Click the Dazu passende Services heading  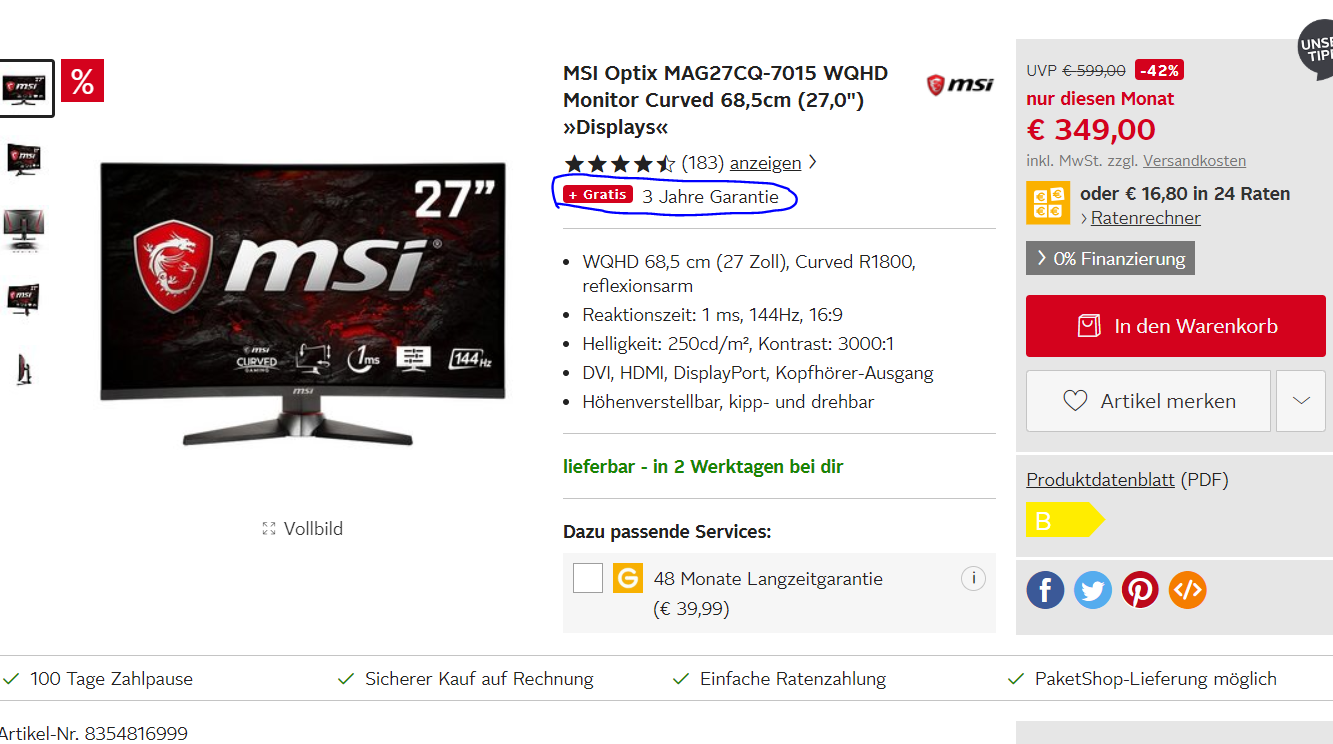[x=667, y=532]
